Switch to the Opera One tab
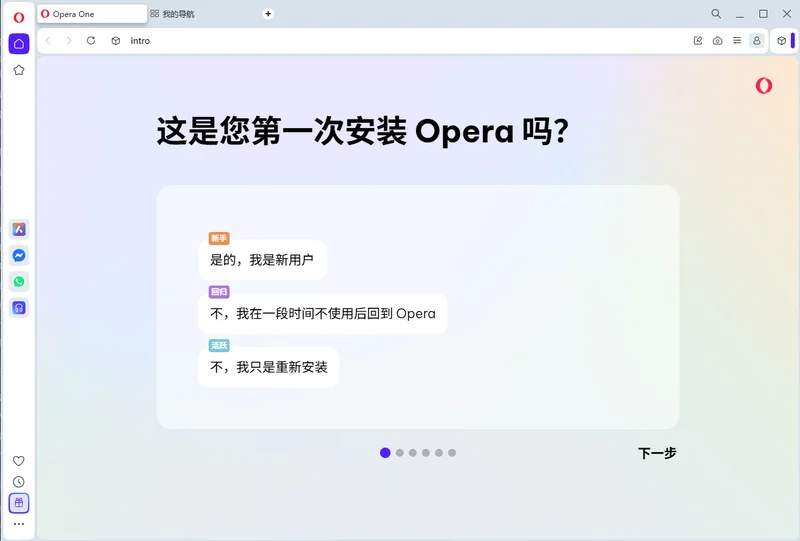Viewport: 800px width, 541px height. point(92,14)
